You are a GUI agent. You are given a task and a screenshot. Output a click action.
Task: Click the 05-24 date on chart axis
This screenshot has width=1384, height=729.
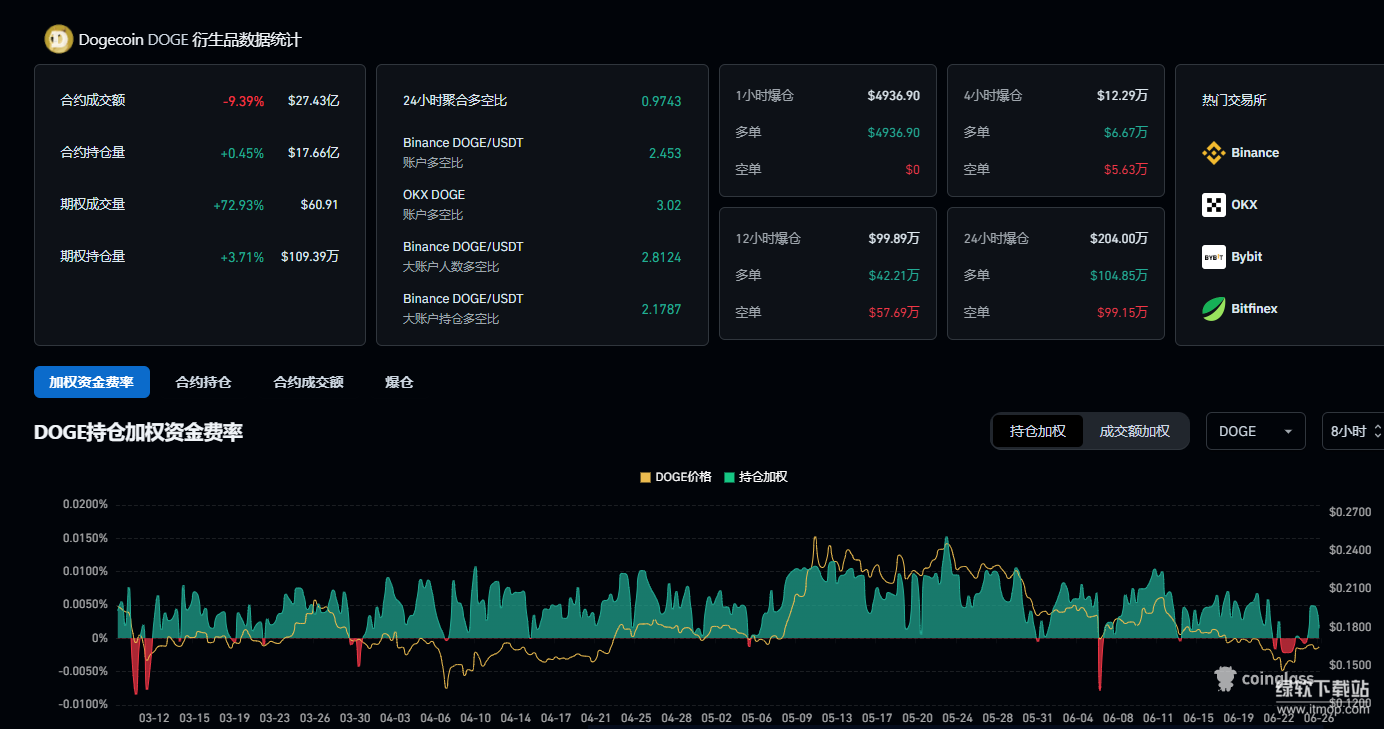957,718
